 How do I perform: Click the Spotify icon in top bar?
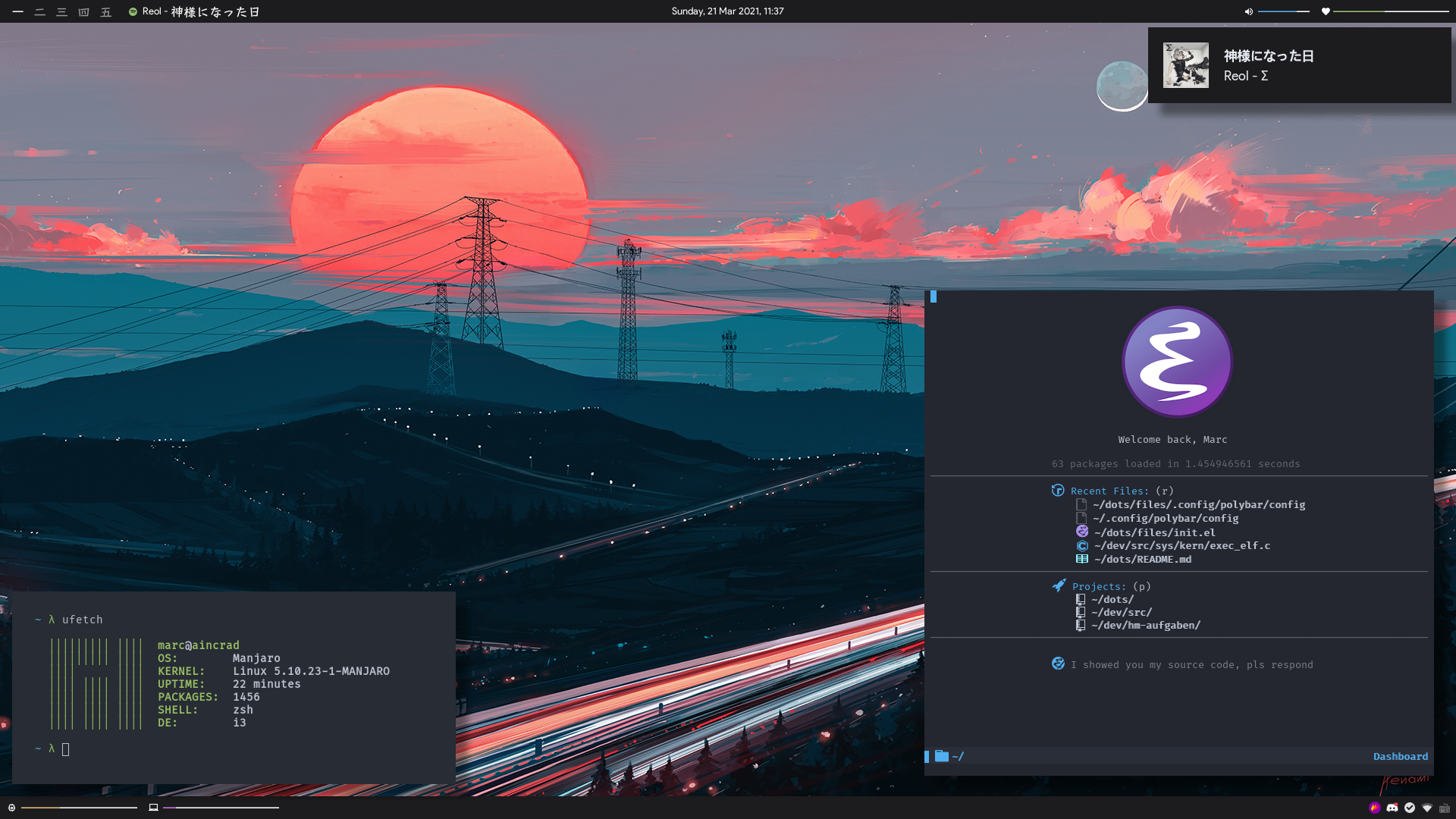(x=133, y=11)
